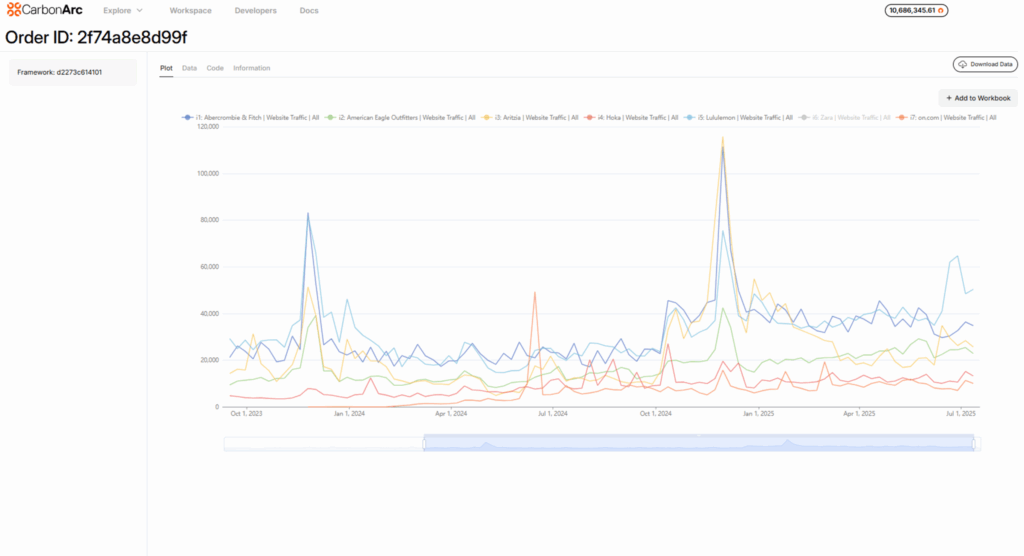Screen dimensions: 1024x556
Task: Open the Explore dropdown menu
Action: coord(123,10)
